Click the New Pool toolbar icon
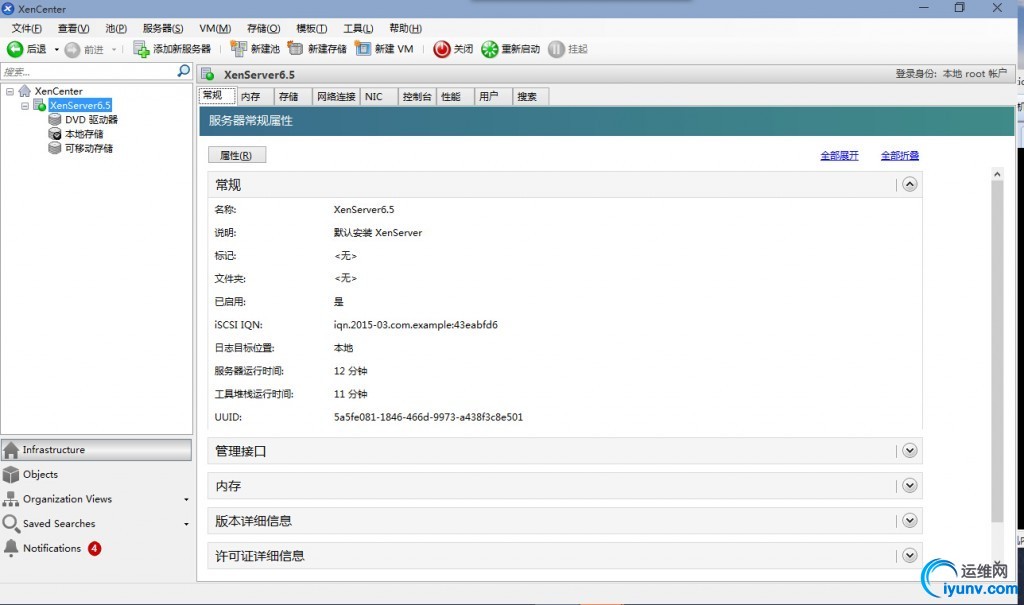This screenshot has height=605, width=1024. point(238,49)
